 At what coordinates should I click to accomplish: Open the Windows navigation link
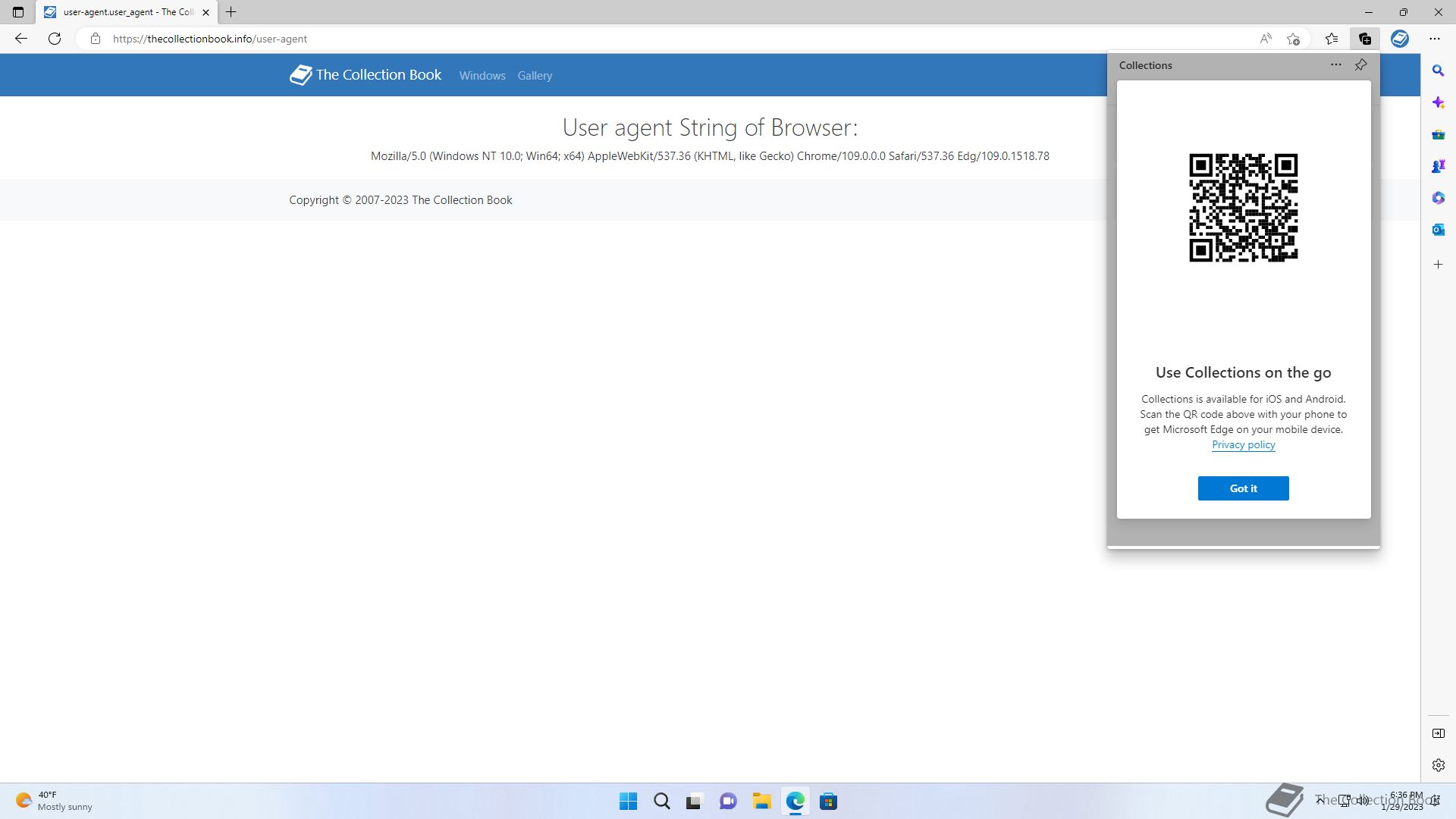point(482,76)
